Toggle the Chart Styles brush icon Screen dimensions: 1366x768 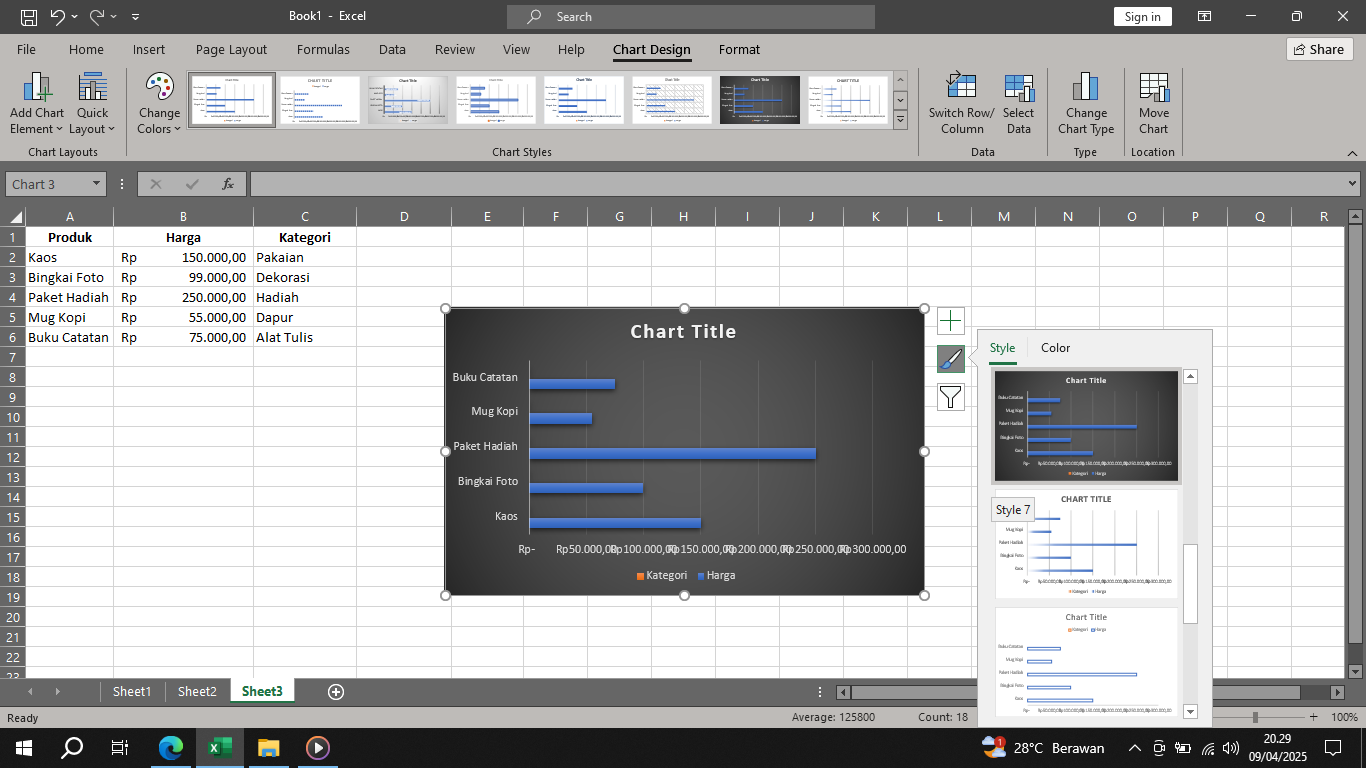coord(950,358)
